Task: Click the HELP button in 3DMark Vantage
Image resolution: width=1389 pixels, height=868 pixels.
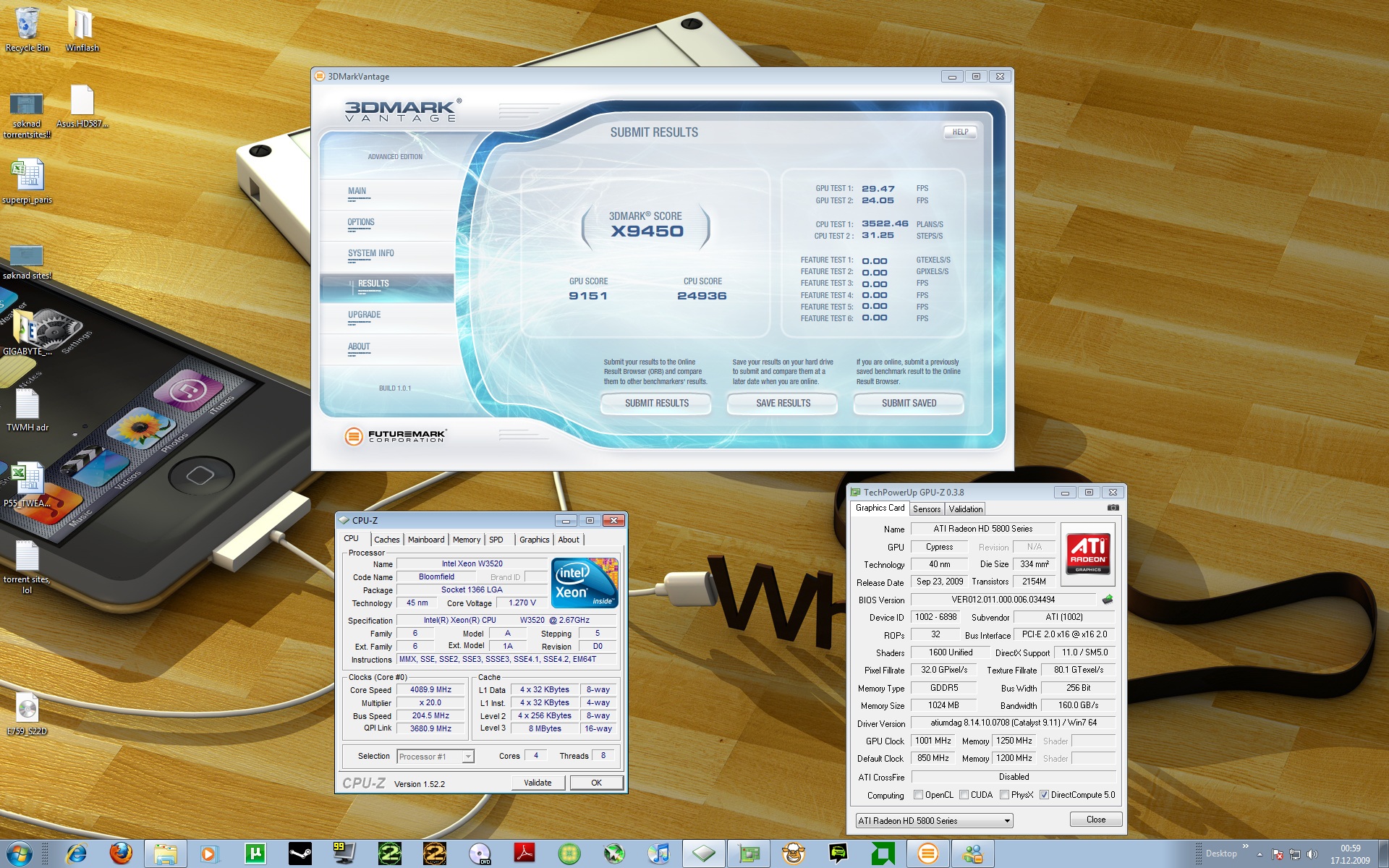Action: coord(960,132)
